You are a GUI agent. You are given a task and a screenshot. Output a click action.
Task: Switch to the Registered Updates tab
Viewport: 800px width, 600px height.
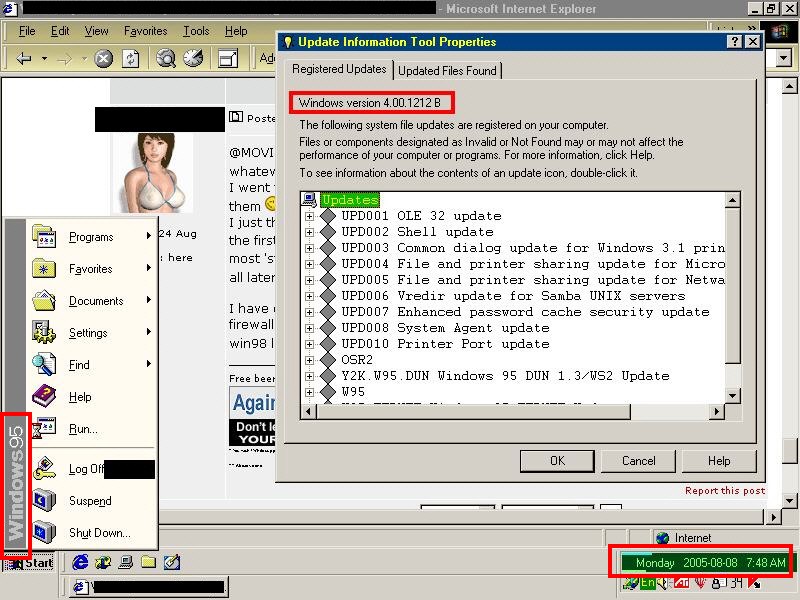(339, 69)
